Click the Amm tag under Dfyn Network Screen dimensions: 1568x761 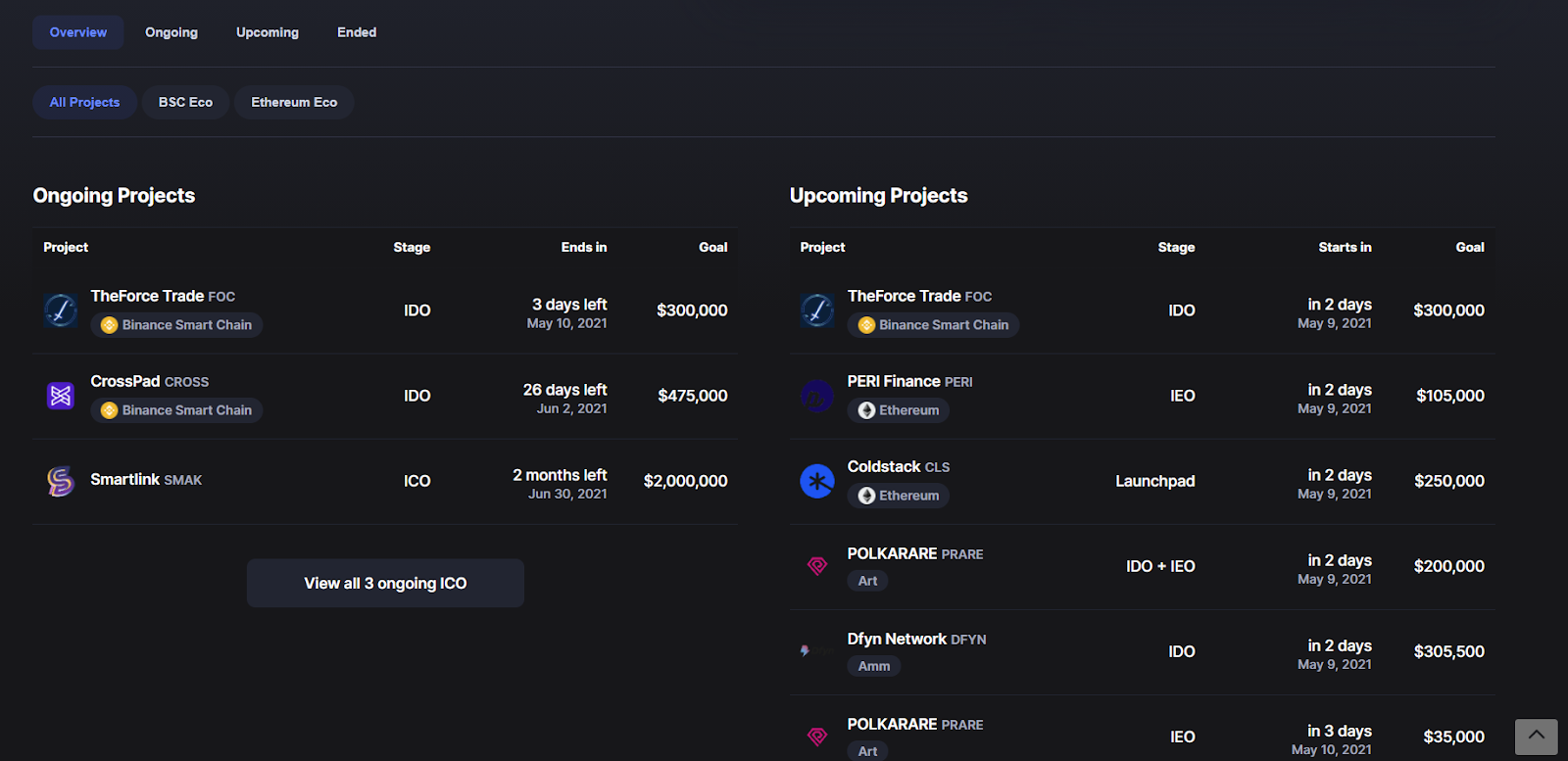874,666
